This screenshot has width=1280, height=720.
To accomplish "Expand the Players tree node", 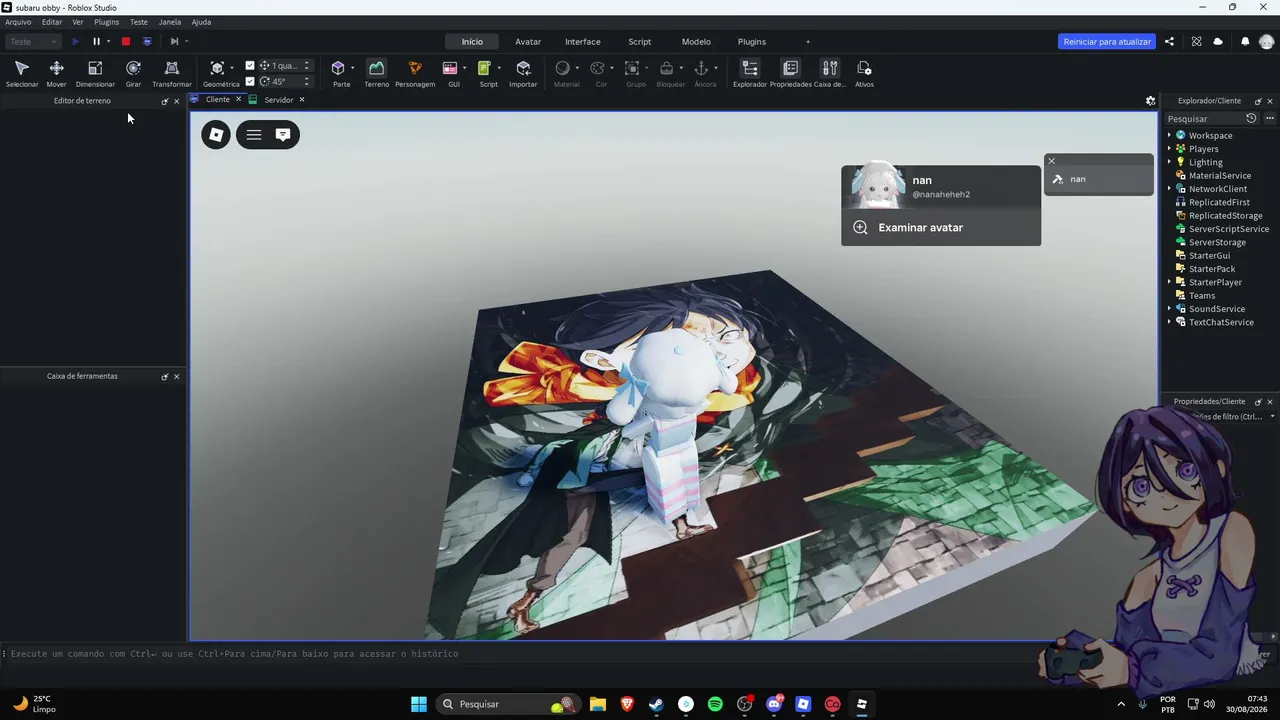I will (x=1169, y=149).
